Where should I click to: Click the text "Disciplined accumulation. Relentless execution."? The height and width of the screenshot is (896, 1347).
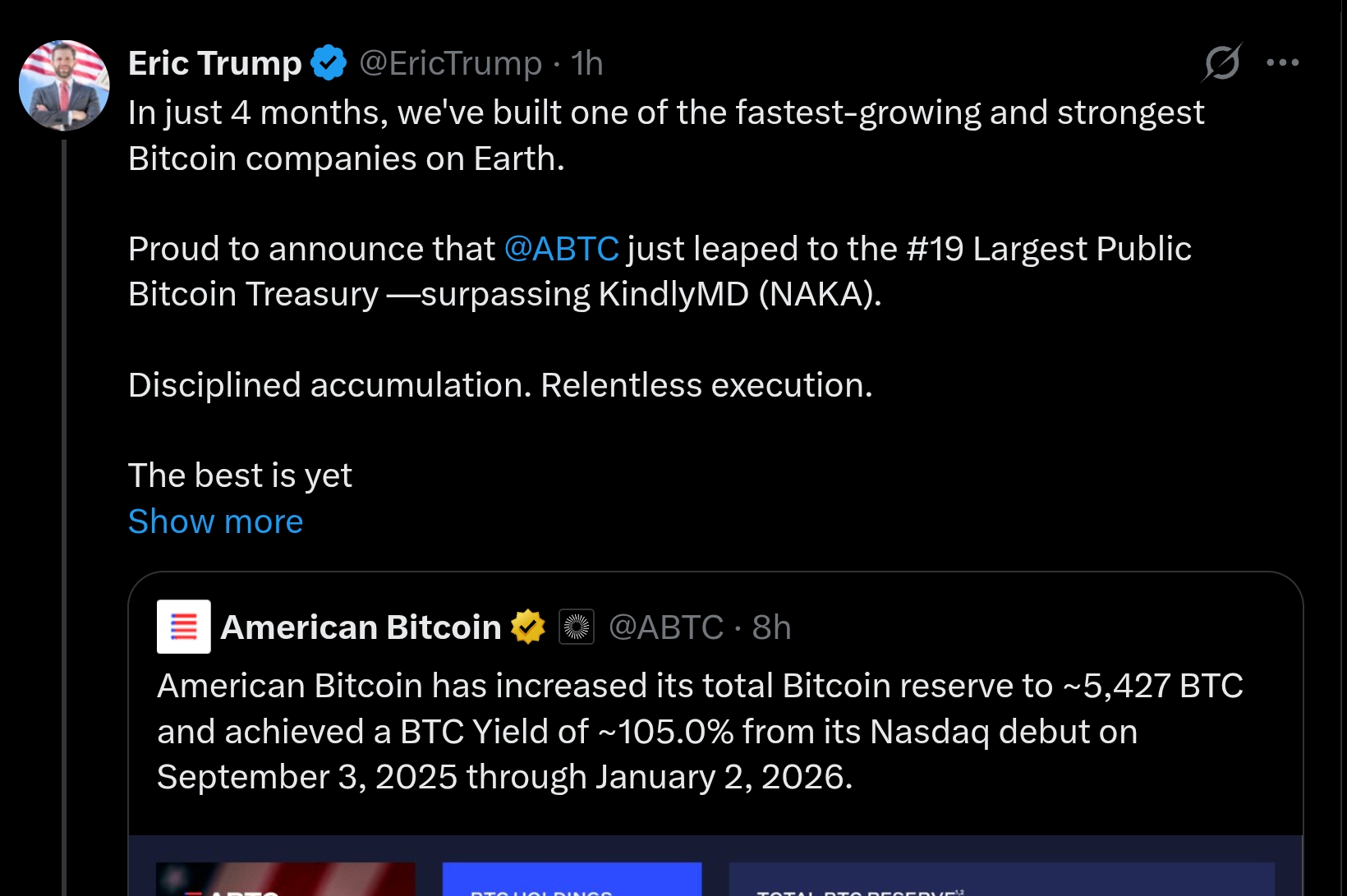(x=500, y=385)
